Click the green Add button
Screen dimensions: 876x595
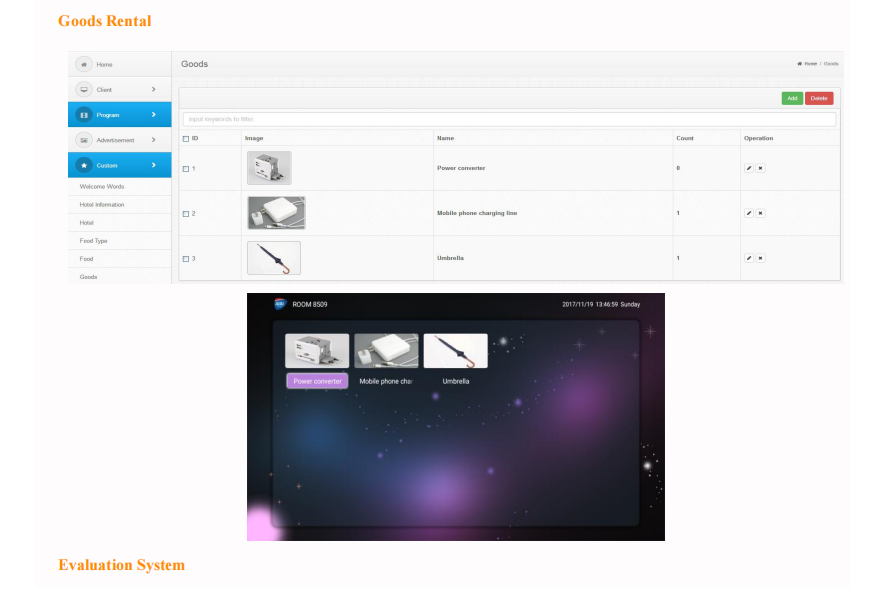click(x=792, y=98)
